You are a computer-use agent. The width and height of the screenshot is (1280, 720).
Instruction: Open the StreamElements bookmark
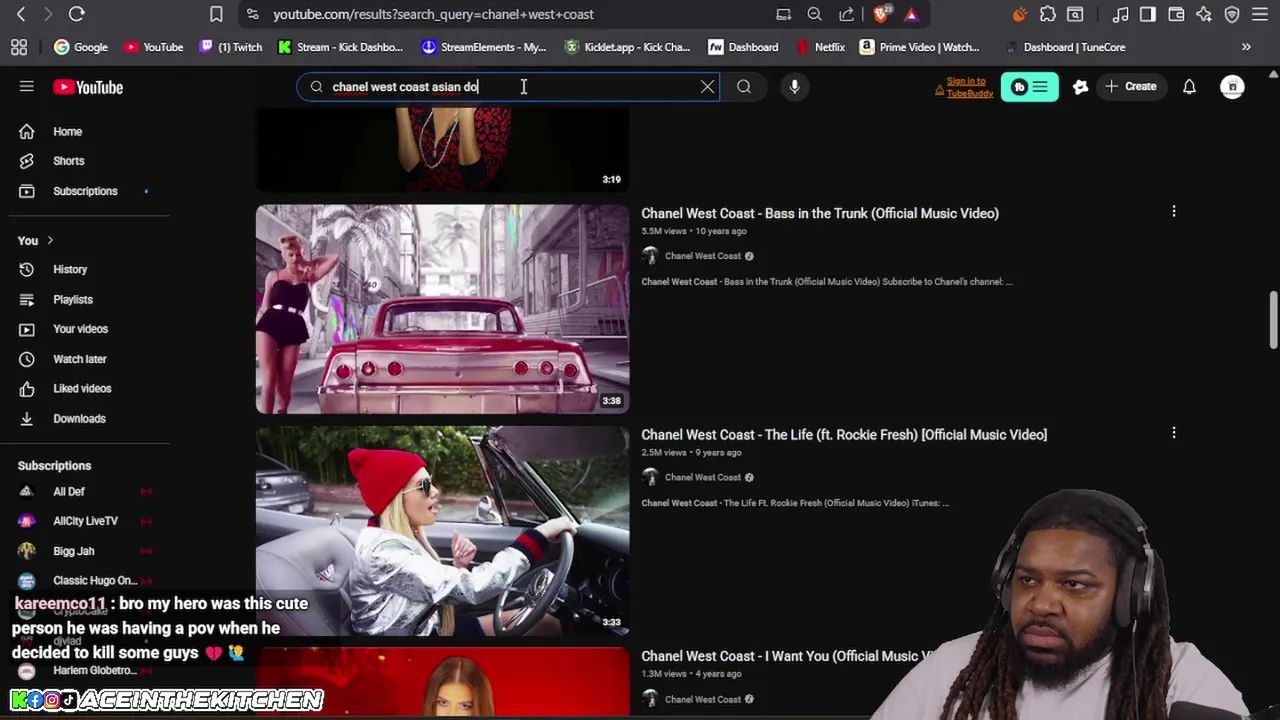(x=484, y=47)
